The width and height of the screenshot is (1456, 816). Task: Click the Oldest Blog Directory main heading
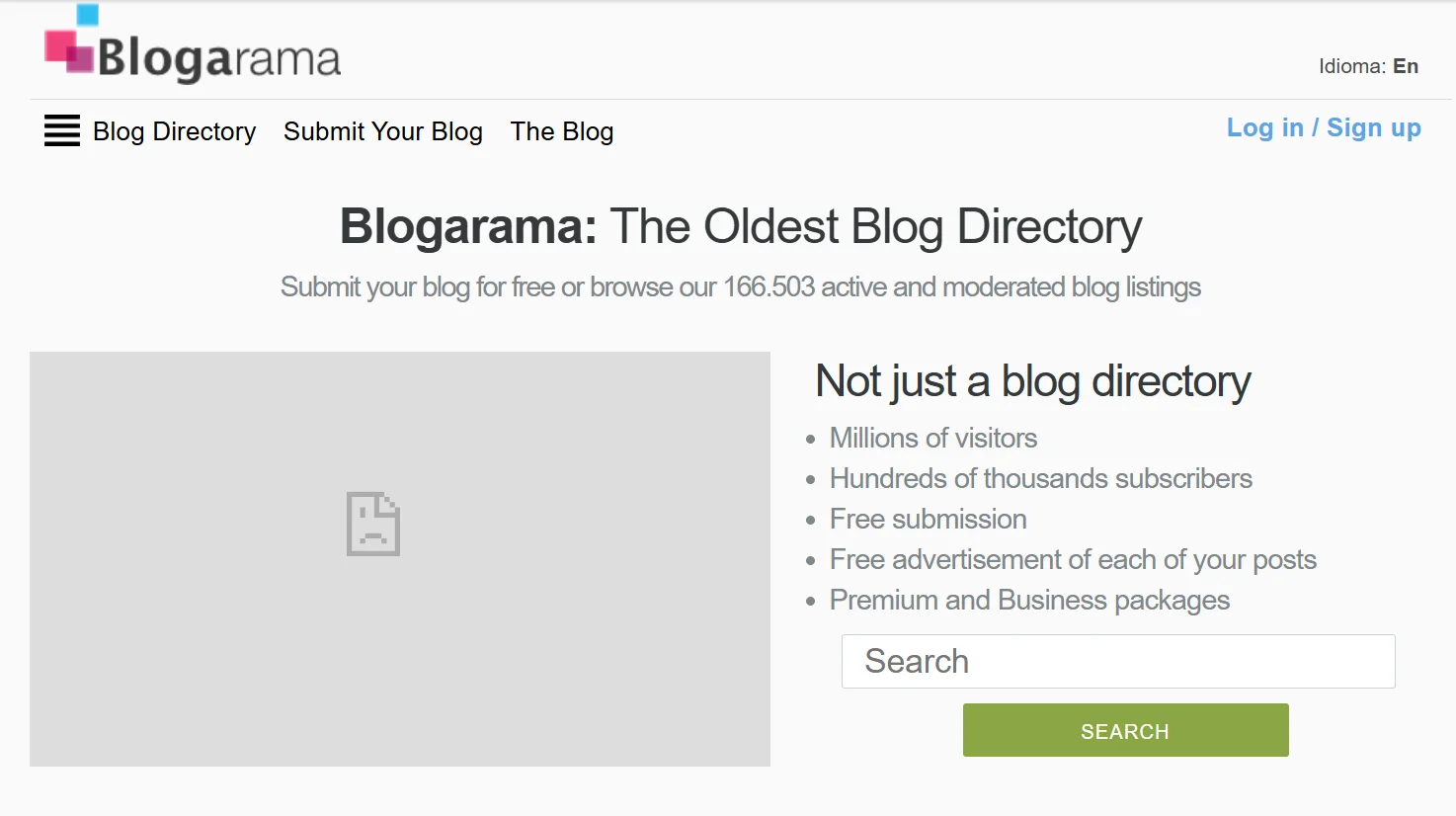click(x=741, y=226)
